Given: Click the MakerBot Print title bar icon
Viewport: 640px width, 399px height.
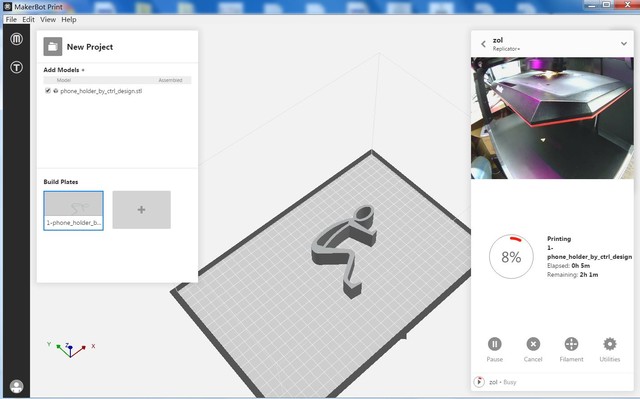Looking at the screenshot, I should pos(7,7).
